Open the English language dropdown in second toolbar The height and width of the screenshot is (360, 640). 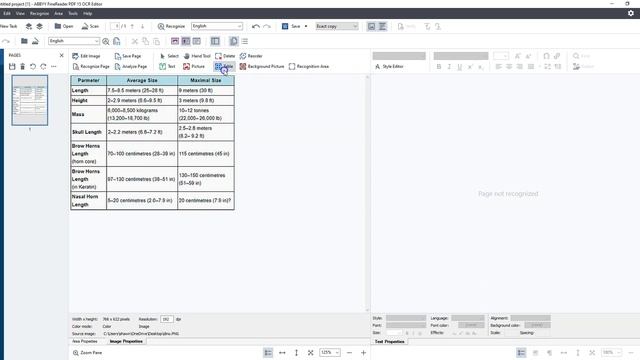coord(74,41)
